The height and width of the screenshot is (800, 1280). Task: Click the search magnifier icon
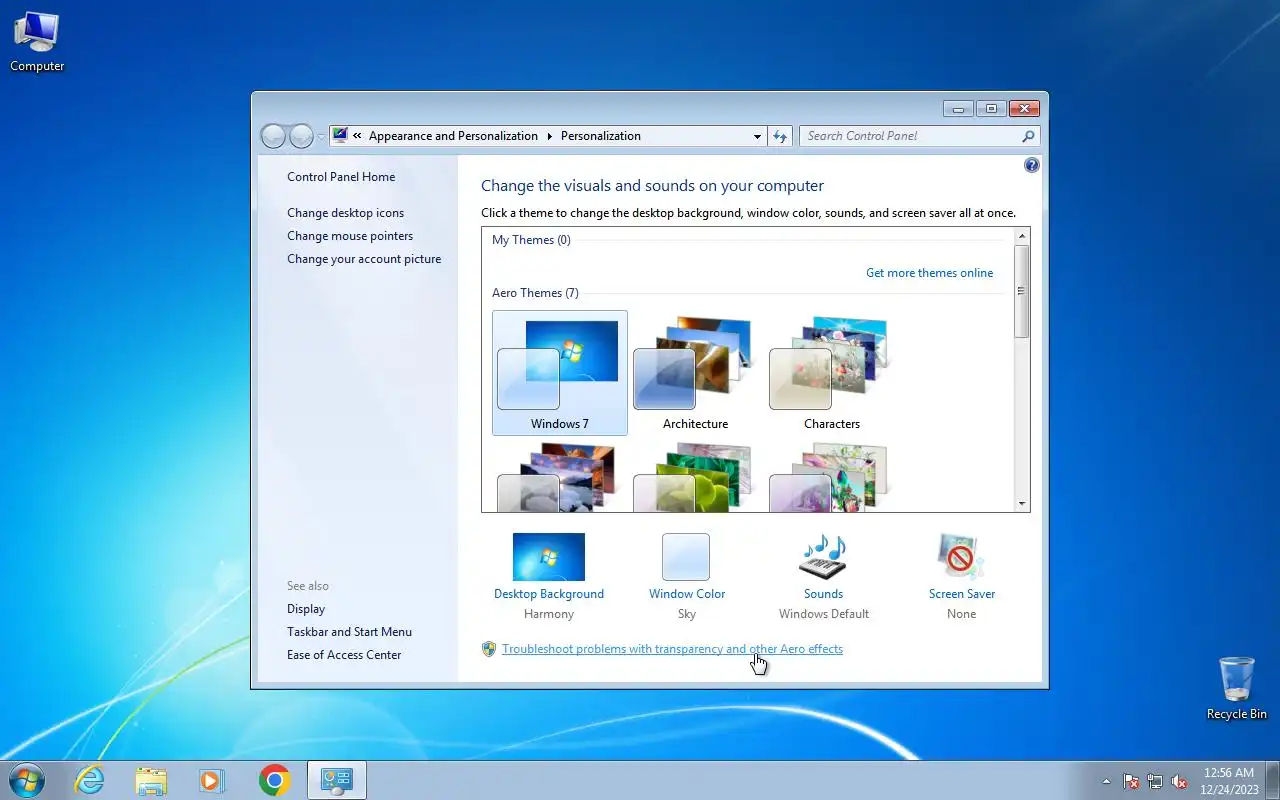(1028, 136)
